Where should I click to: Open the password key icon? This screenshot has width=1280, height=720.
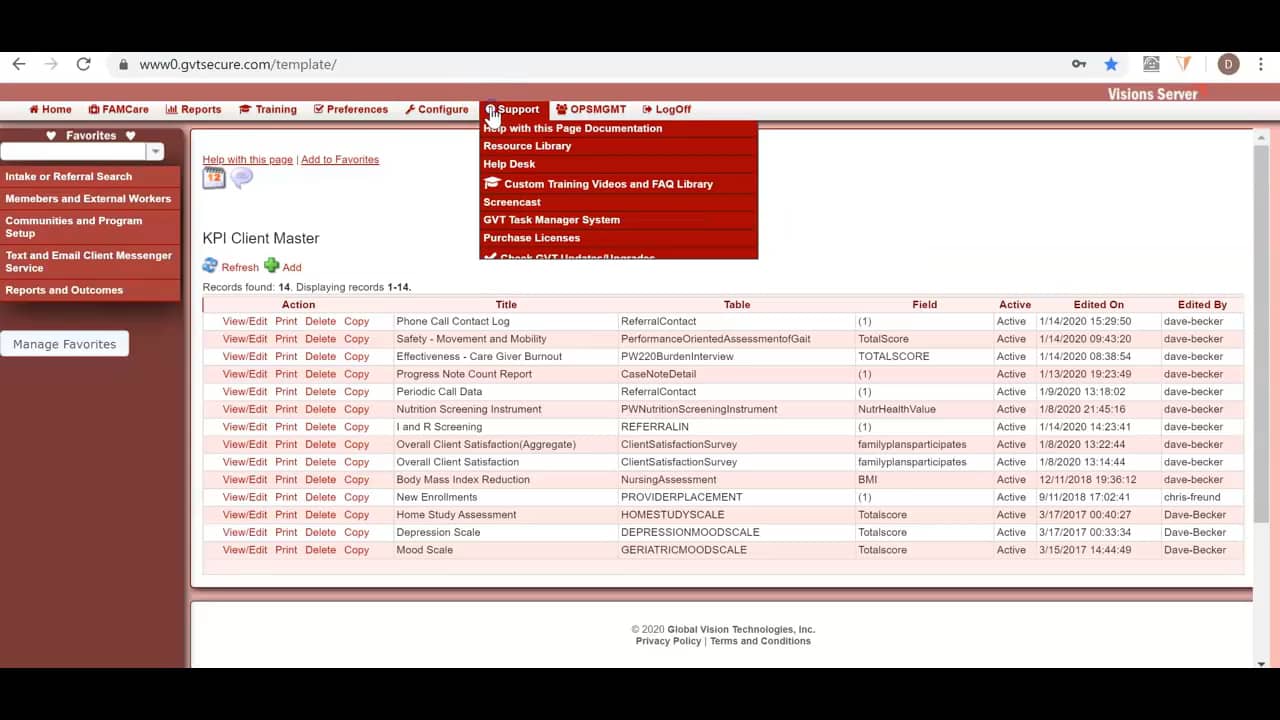[x=1079, y=64]
